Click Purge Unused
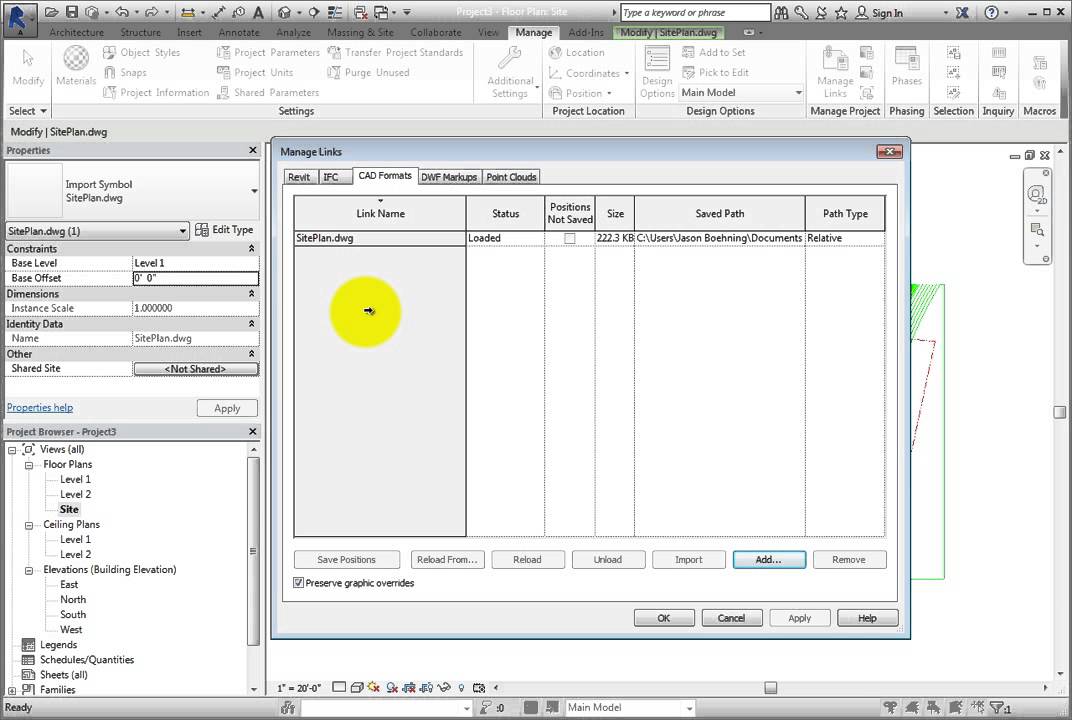Image resolution: width=1072 pixels, height=720 pixels. point(368,72)
